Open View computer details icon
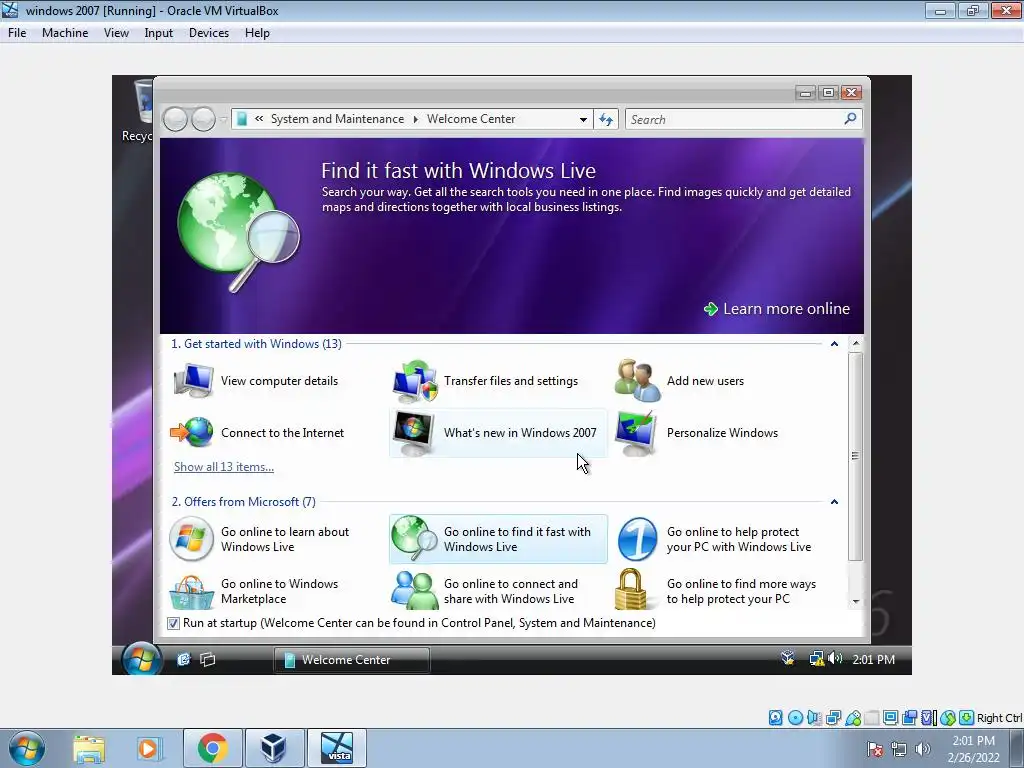 (x=193, y=381)
